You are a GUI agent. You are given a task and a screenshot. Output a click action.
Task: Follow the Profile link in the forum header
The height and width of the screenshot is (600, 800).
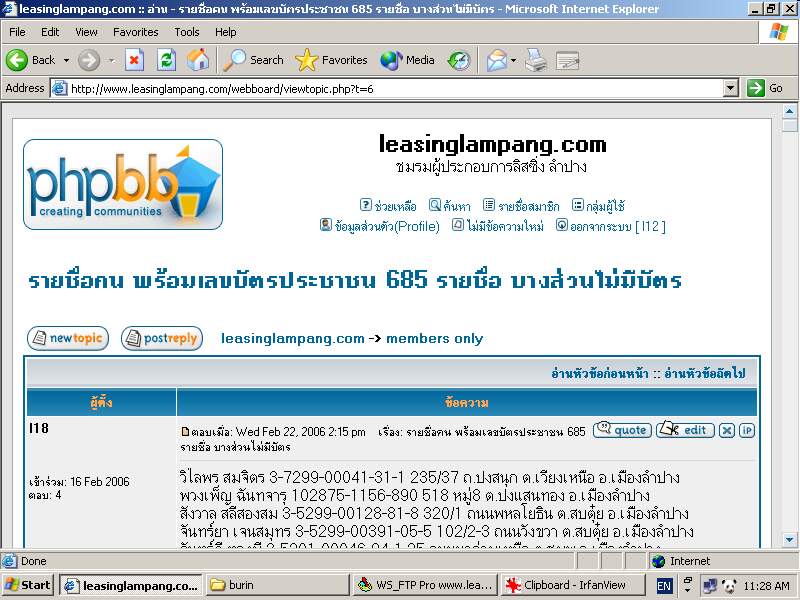pyautogui.click(x=379, y=226)
